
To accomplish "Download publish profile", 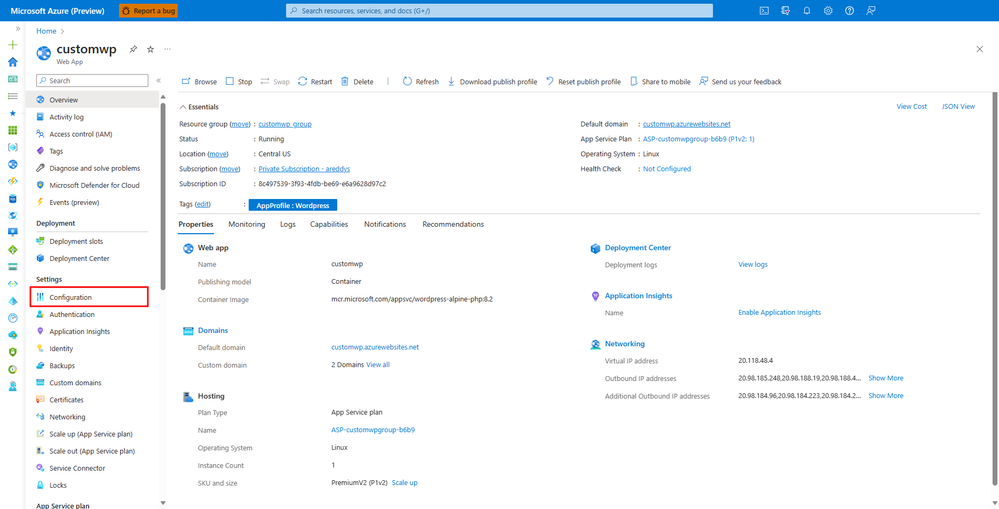I will click(x=492, y=82).
